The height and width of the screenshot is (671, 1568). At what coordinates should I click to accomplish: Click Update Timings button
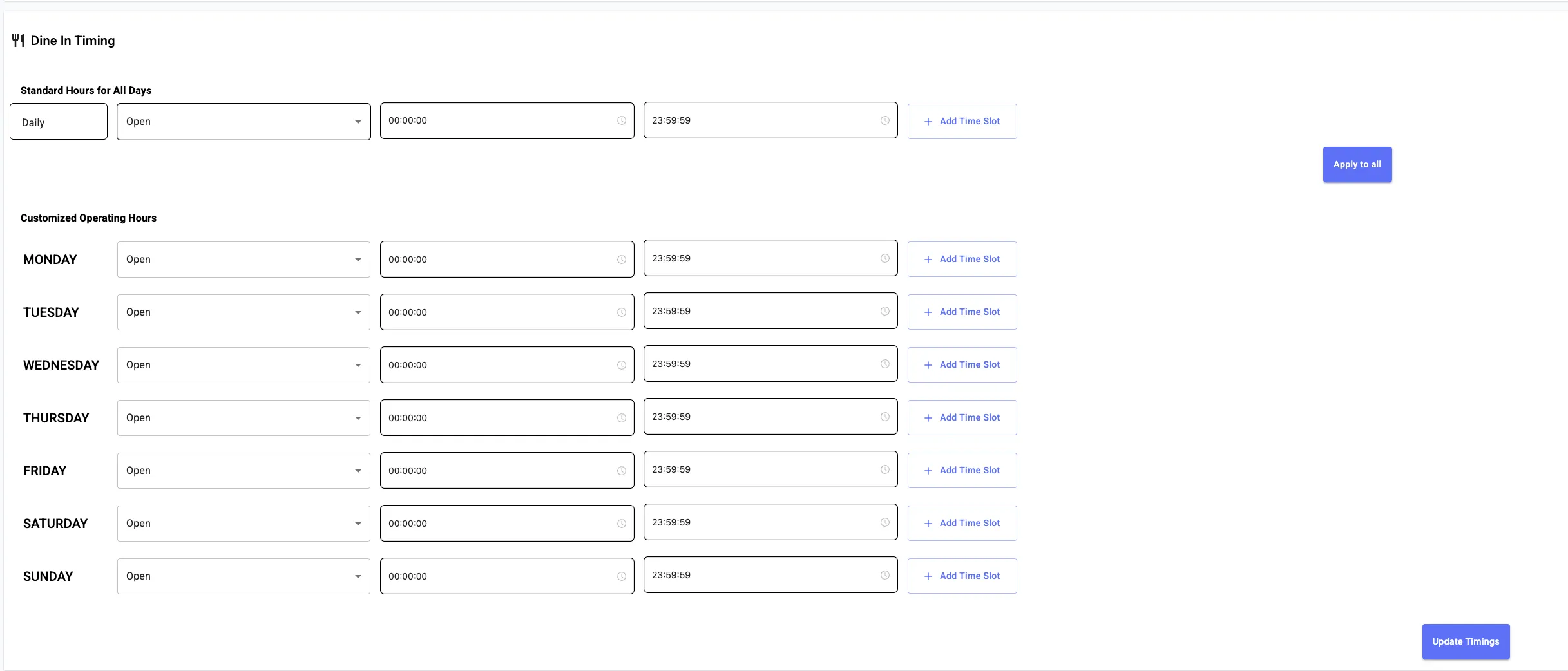(1466, 641)
